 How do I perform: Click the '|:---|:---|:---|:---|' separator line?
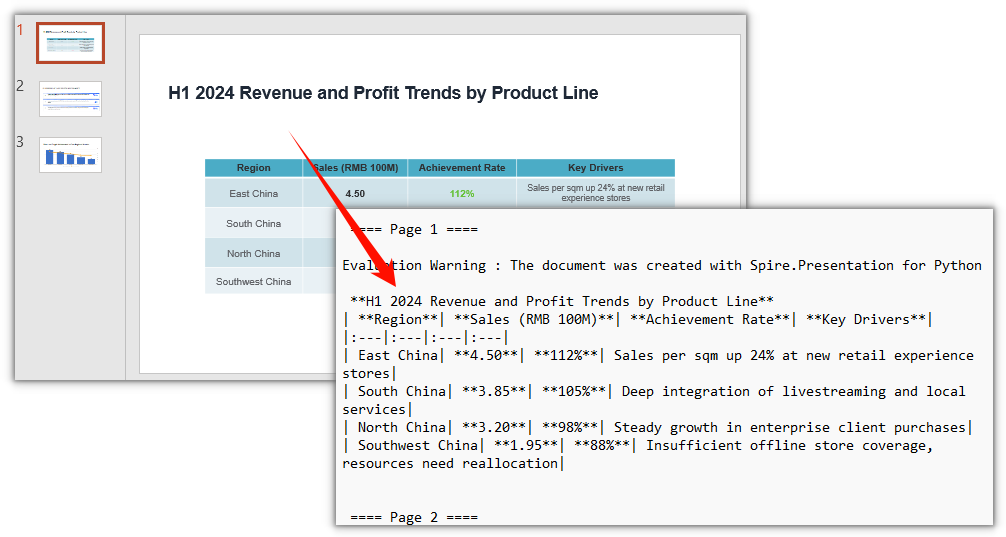pos(426,337)
